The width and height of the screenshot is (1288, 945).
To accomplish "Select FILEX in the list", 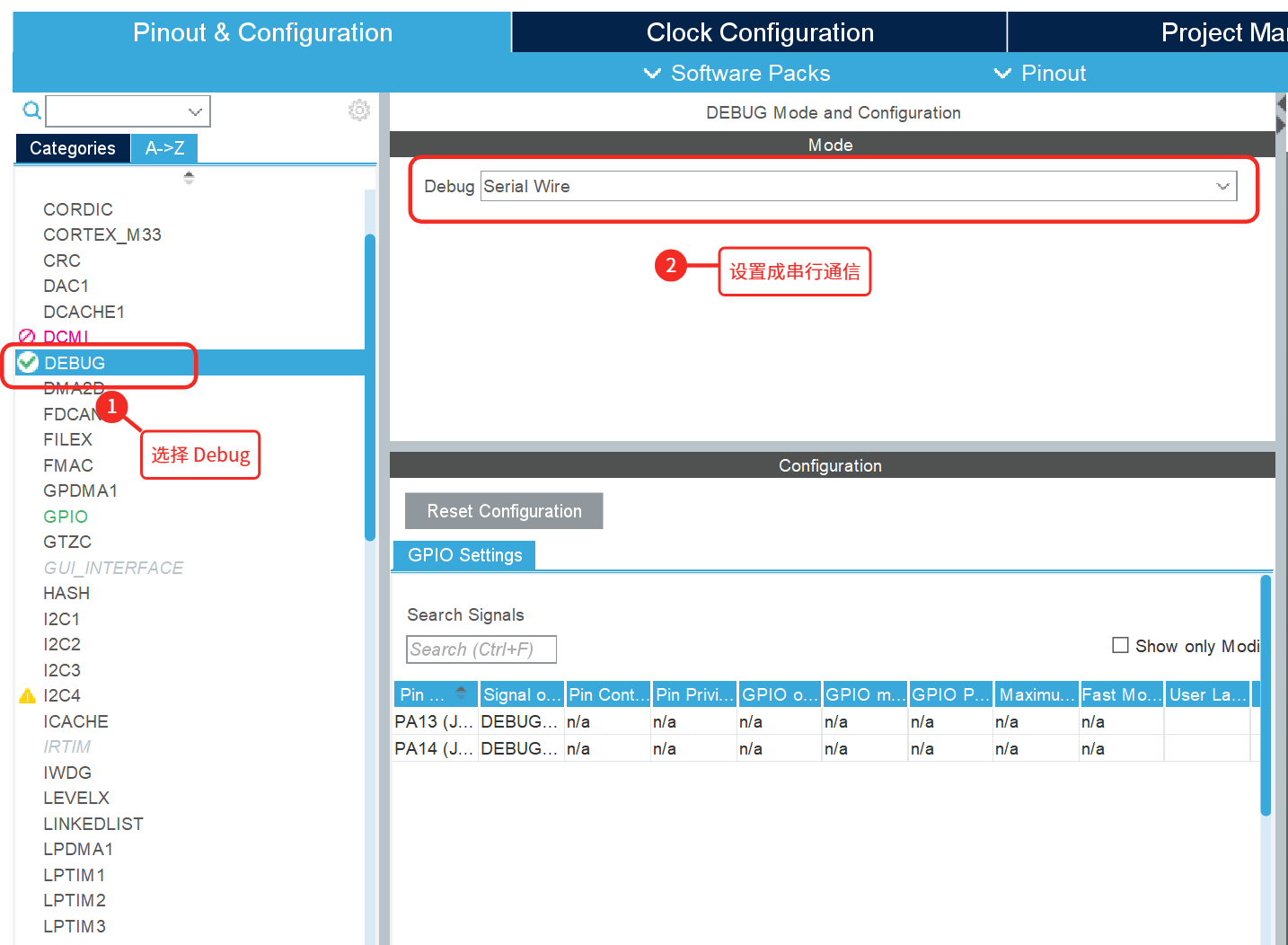I will point(68,439).
